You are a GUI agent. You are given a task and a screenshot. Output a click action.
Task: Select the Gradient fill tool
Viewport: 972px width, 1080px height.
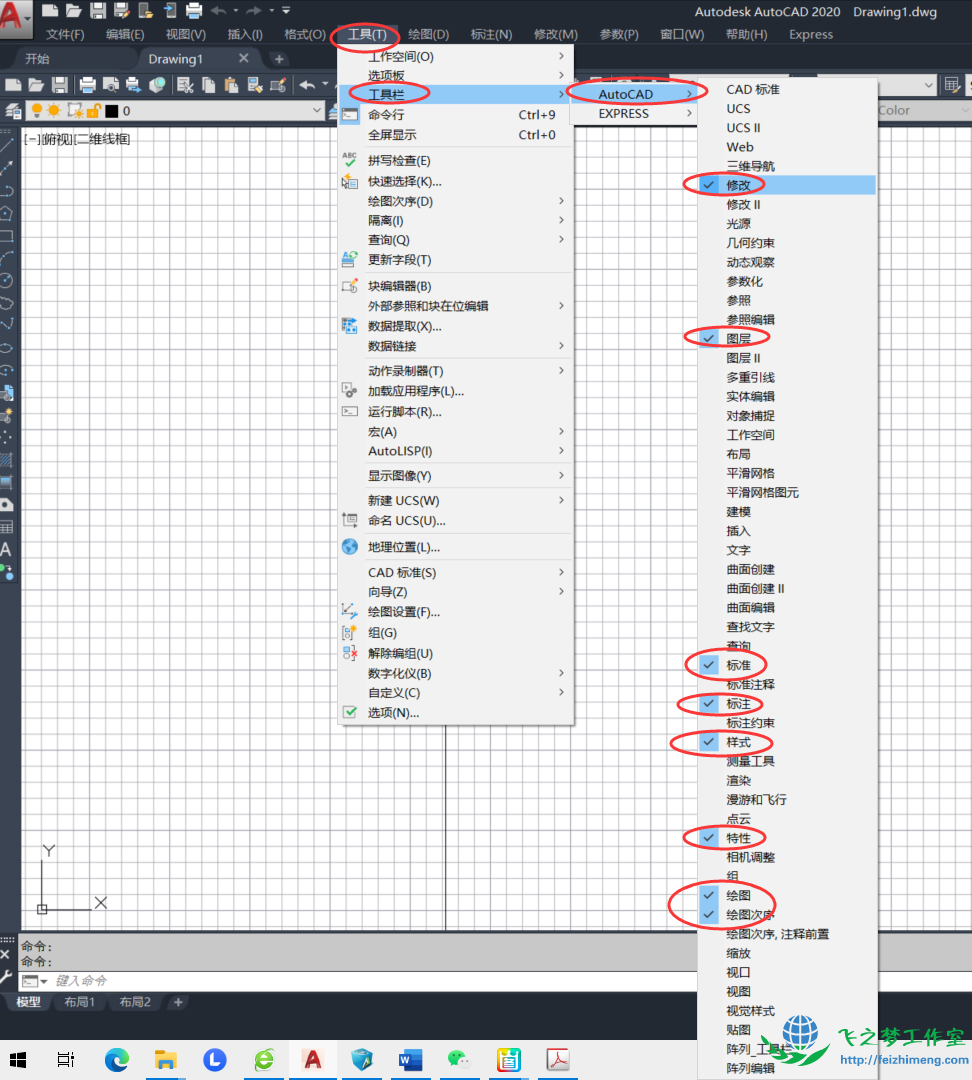click(x=7, y=482)
